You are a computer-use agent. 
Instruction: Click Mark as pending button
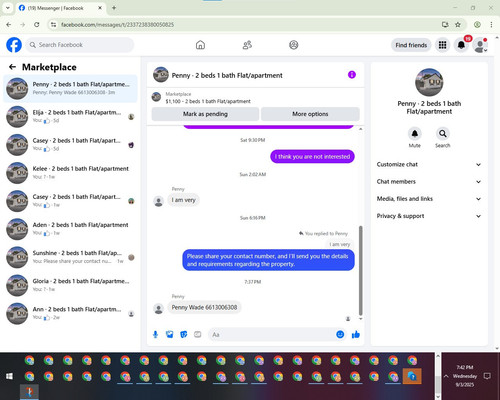pos(205,114)
